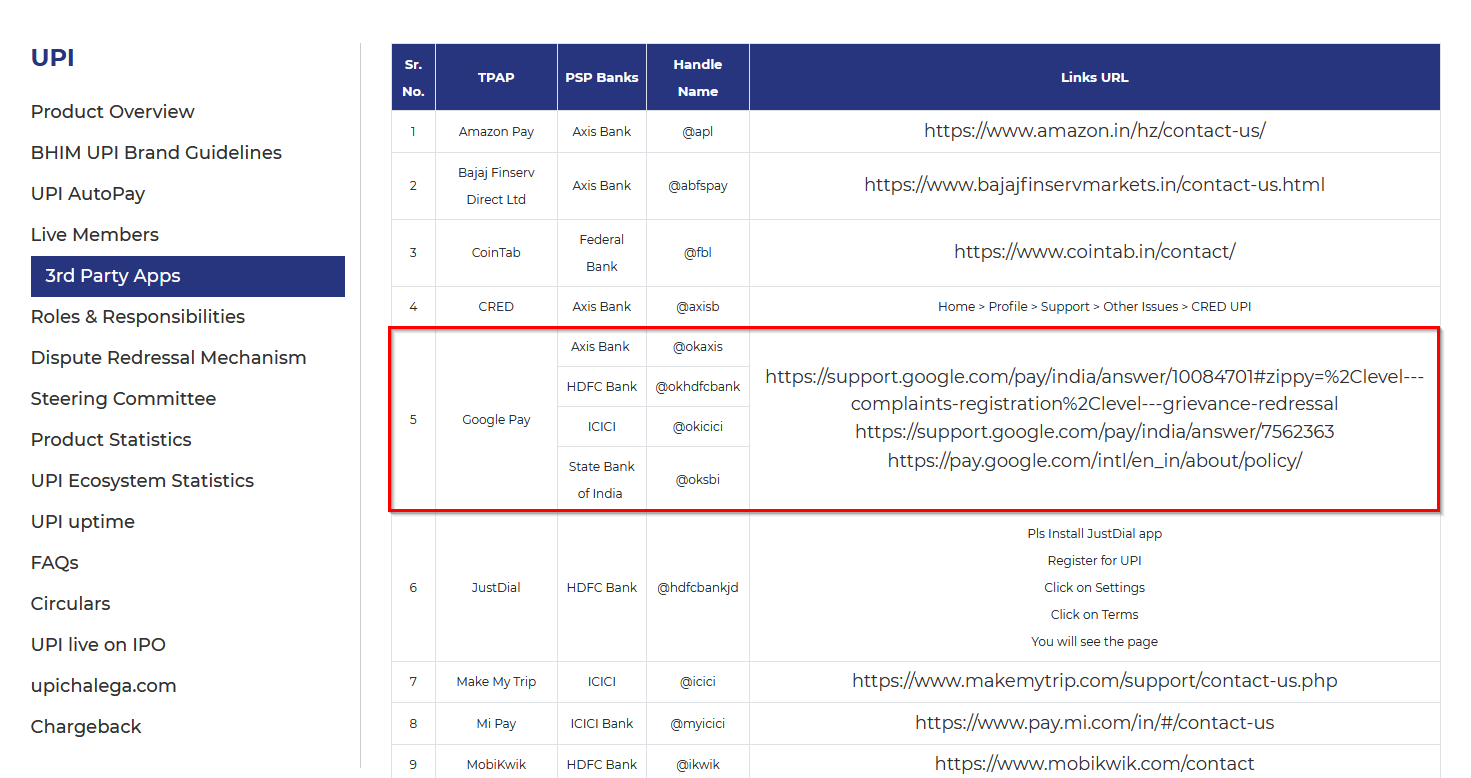Screen dimensions: 1471x778
Task: Select the ICICI Bank cell for Mi Pay
Action: click(x=602, y=723)
